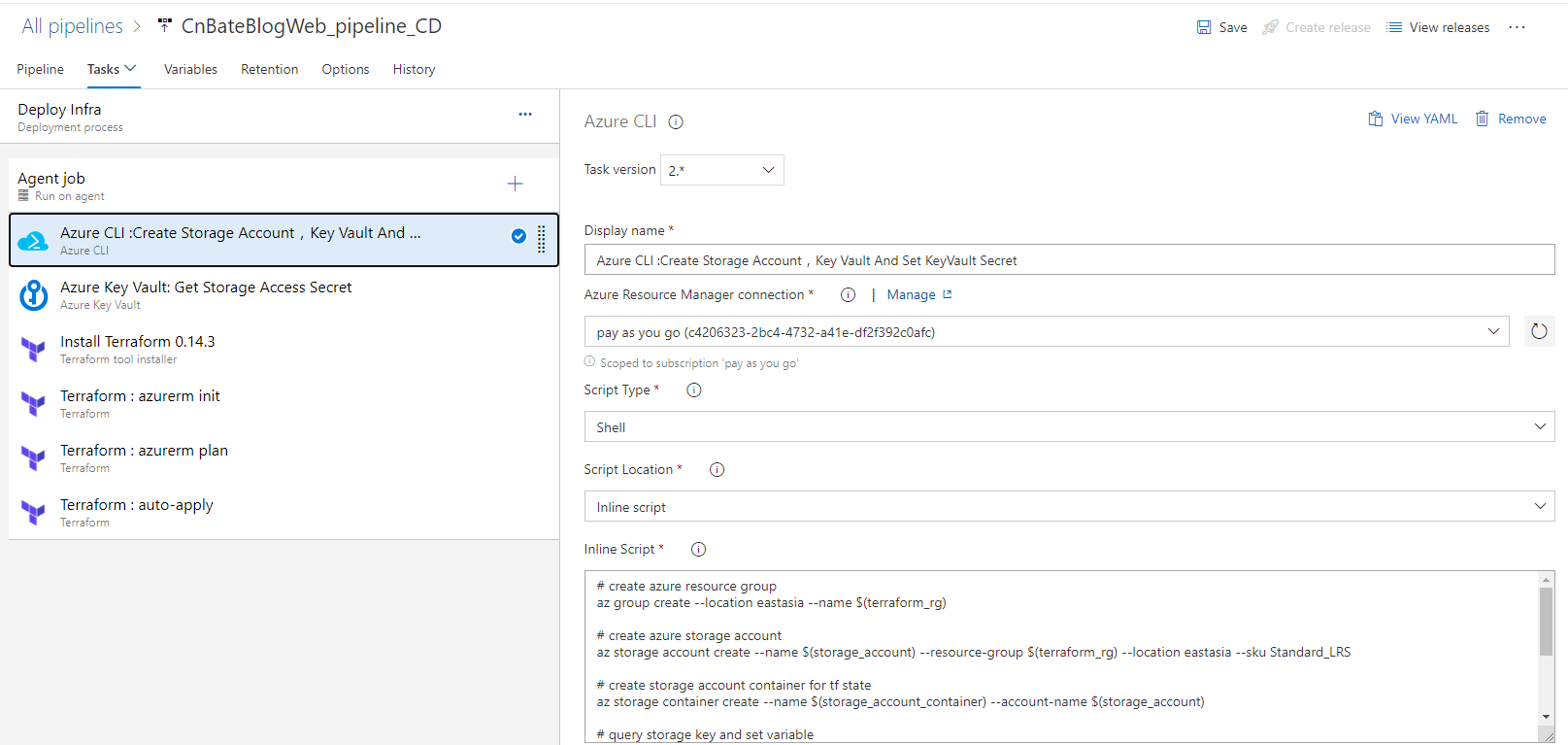Switch to the Pipeline tab

[40, 69]
